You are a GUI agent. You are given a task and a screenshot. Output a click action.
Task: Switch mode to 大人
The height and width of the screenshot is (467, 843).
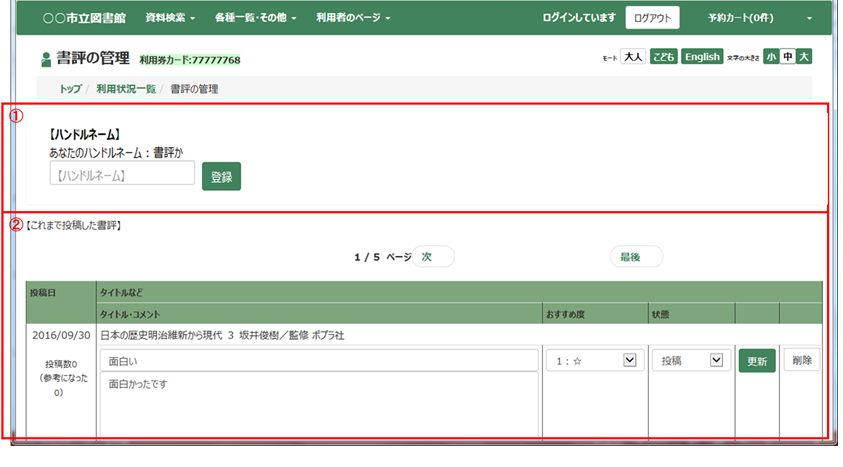pos(632,57)
